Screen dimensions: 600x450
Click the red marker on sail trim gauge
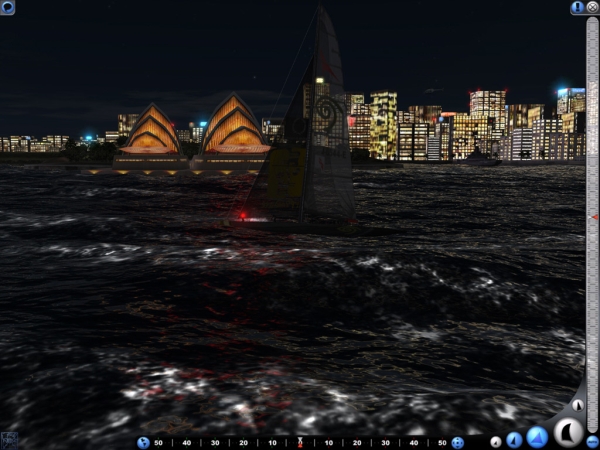click(594, 216)
